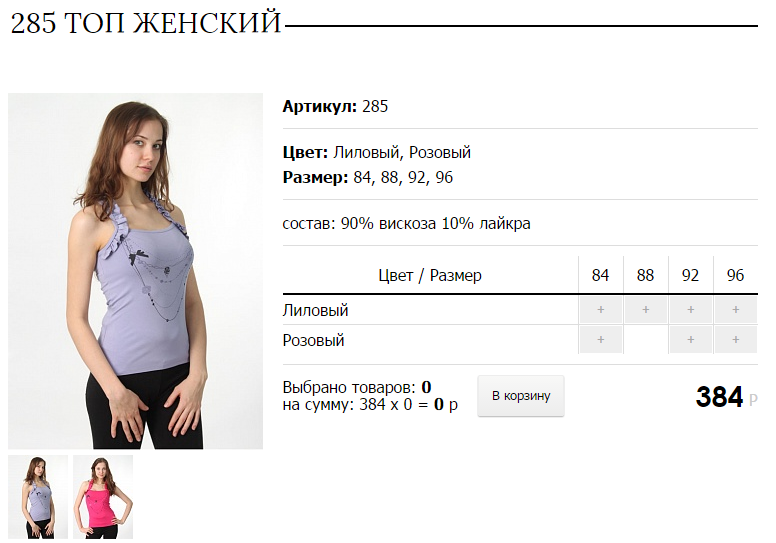Click the 285 ТОП ЖЕНСКИЙ heading
The height and width of the screenshot is (543, 776).
pos(146,23)
